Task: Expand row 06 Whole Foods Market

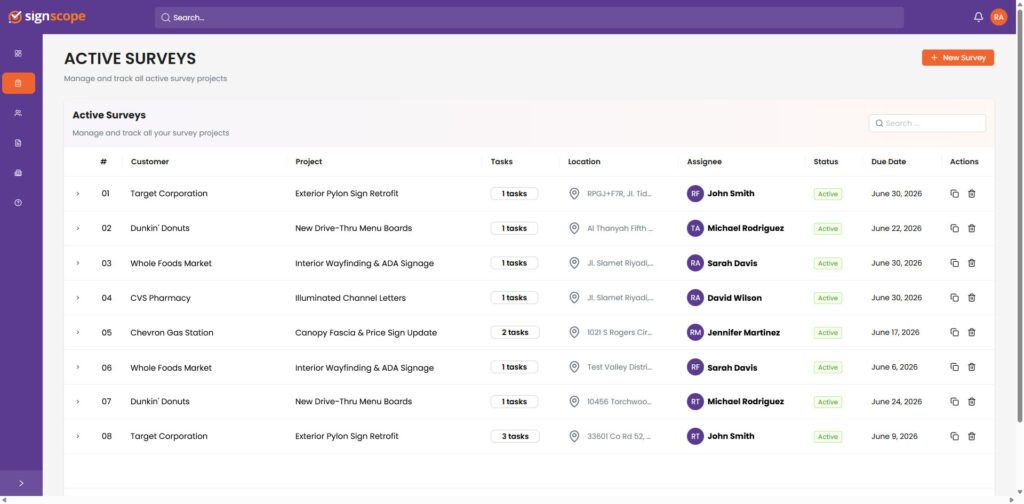Action: coord(78,367)
